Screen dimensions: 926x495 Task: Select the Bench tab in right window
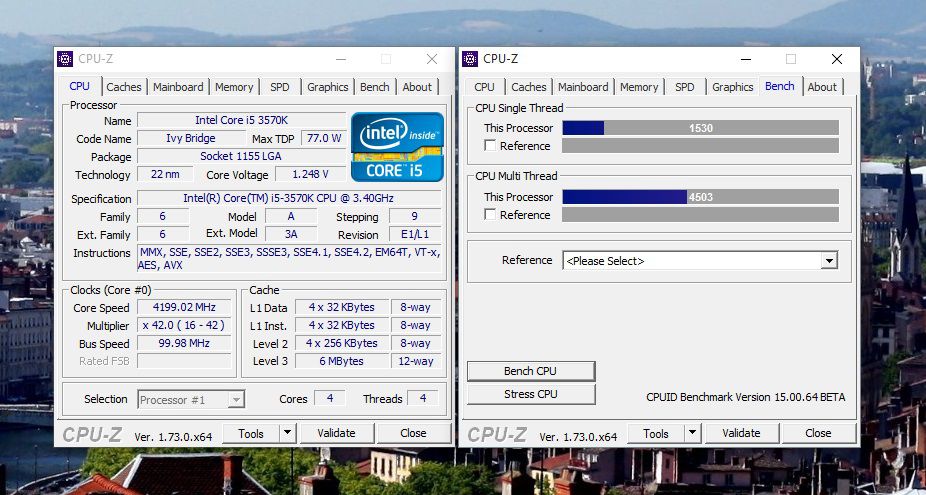click(780, 86)
